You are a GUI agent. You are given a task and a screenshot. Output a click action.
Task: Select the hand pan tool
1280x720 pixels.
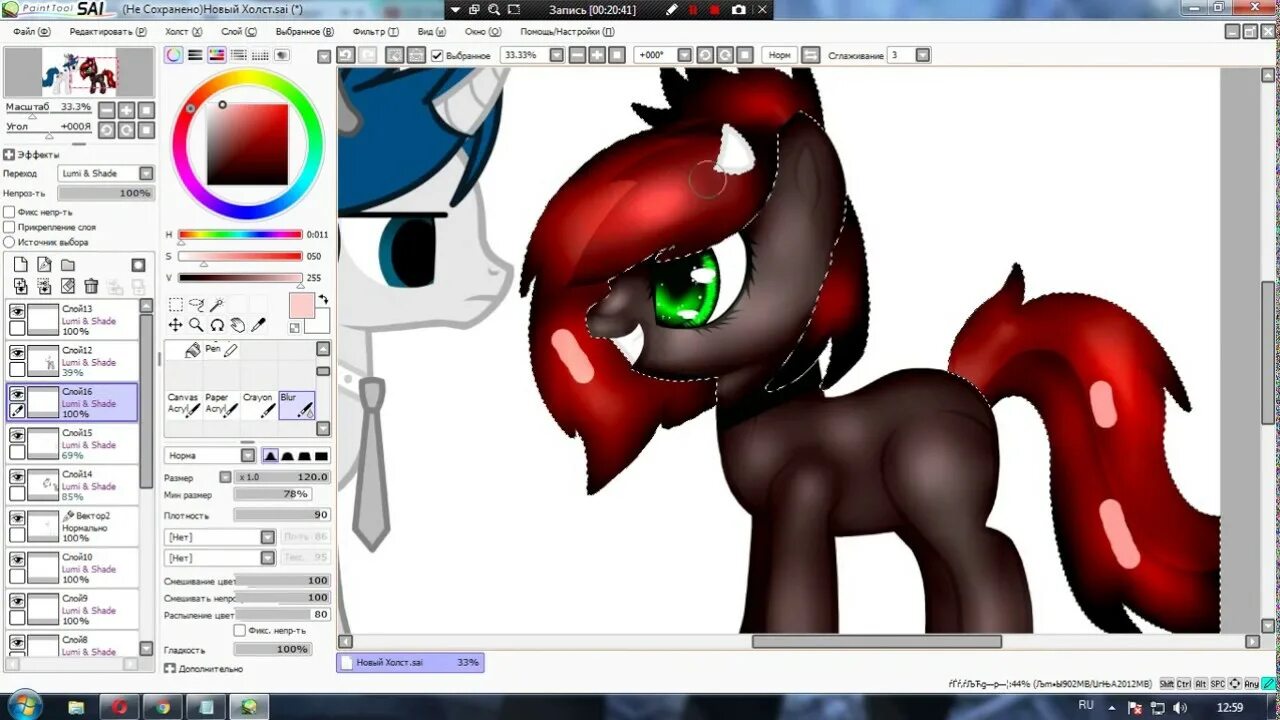coord(237,325)
